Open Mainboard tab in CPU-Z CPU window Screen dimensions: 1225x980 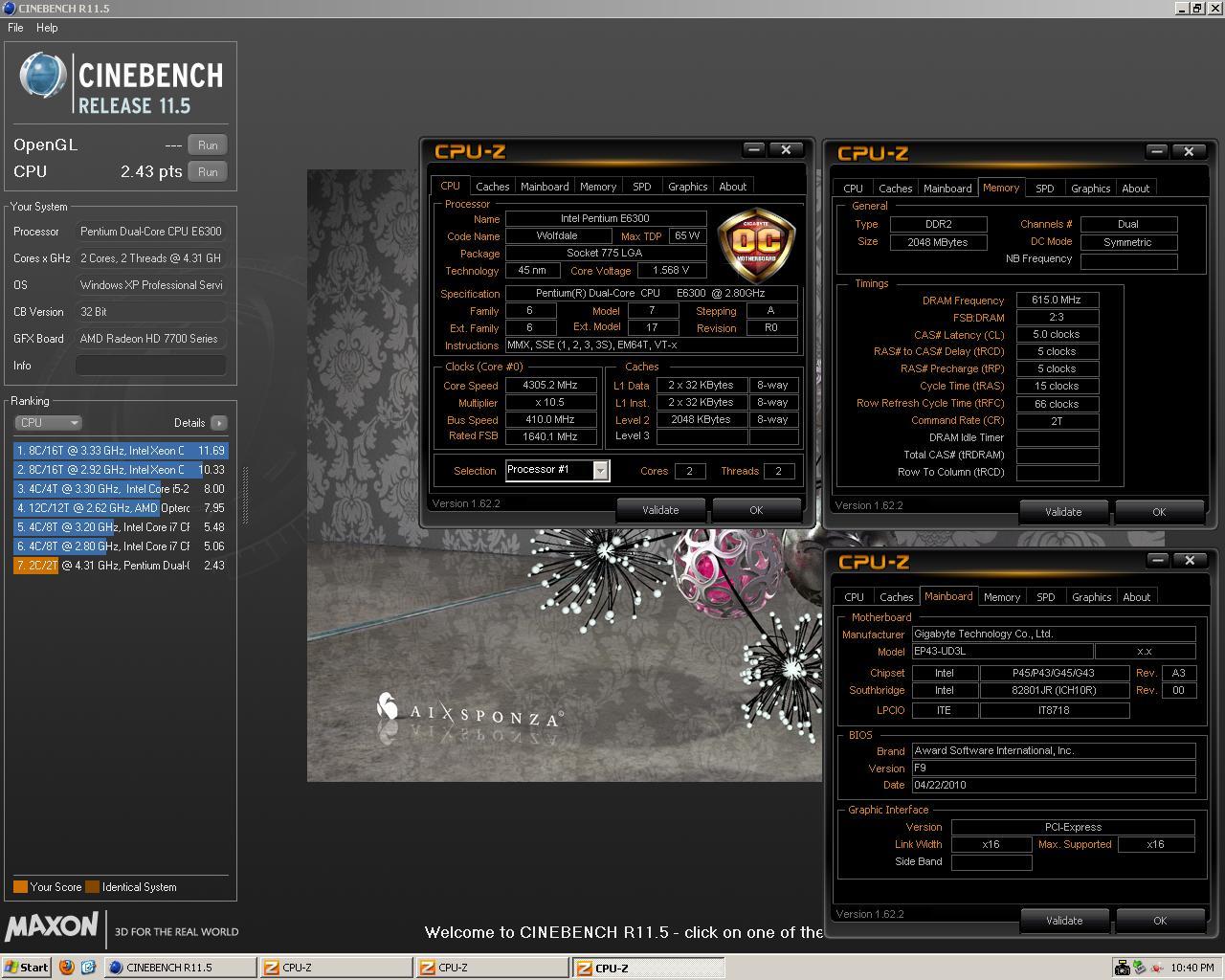coord(545,187)
